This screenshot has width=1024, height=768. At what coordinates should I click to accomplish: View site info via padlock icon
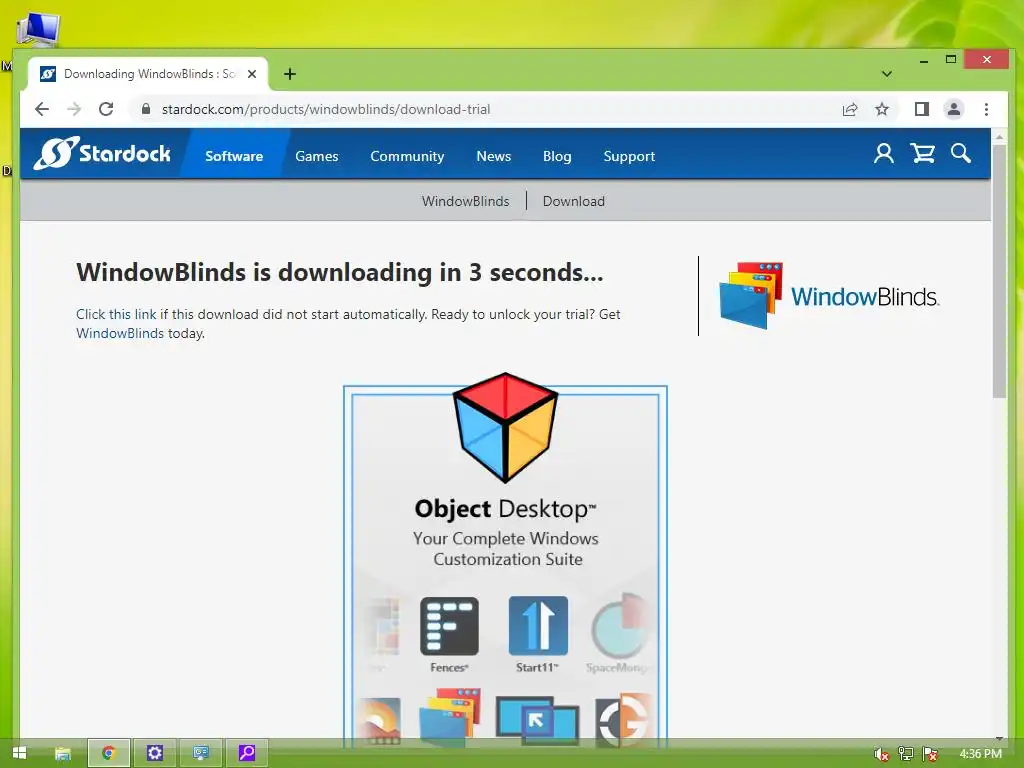click(x=146, y=109)
